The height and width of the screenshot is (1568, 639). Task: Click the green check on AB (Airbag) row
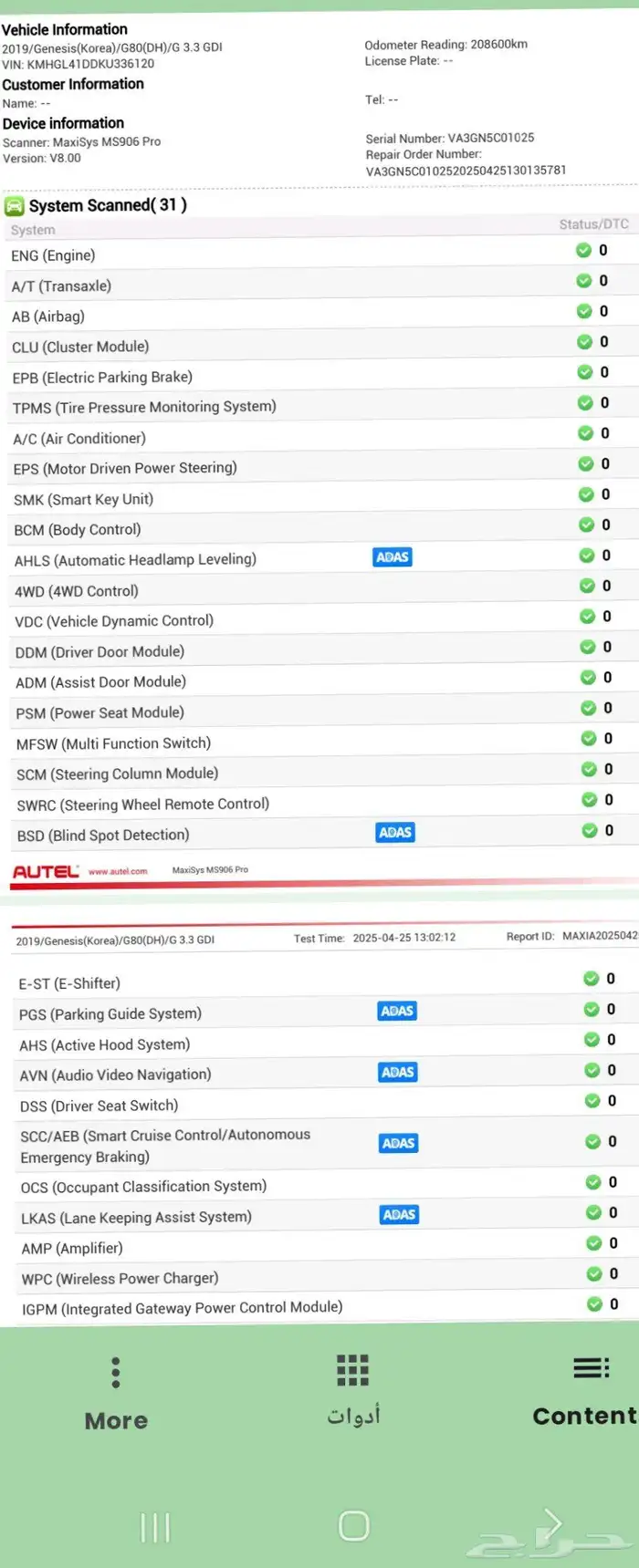tap(584, 311)
